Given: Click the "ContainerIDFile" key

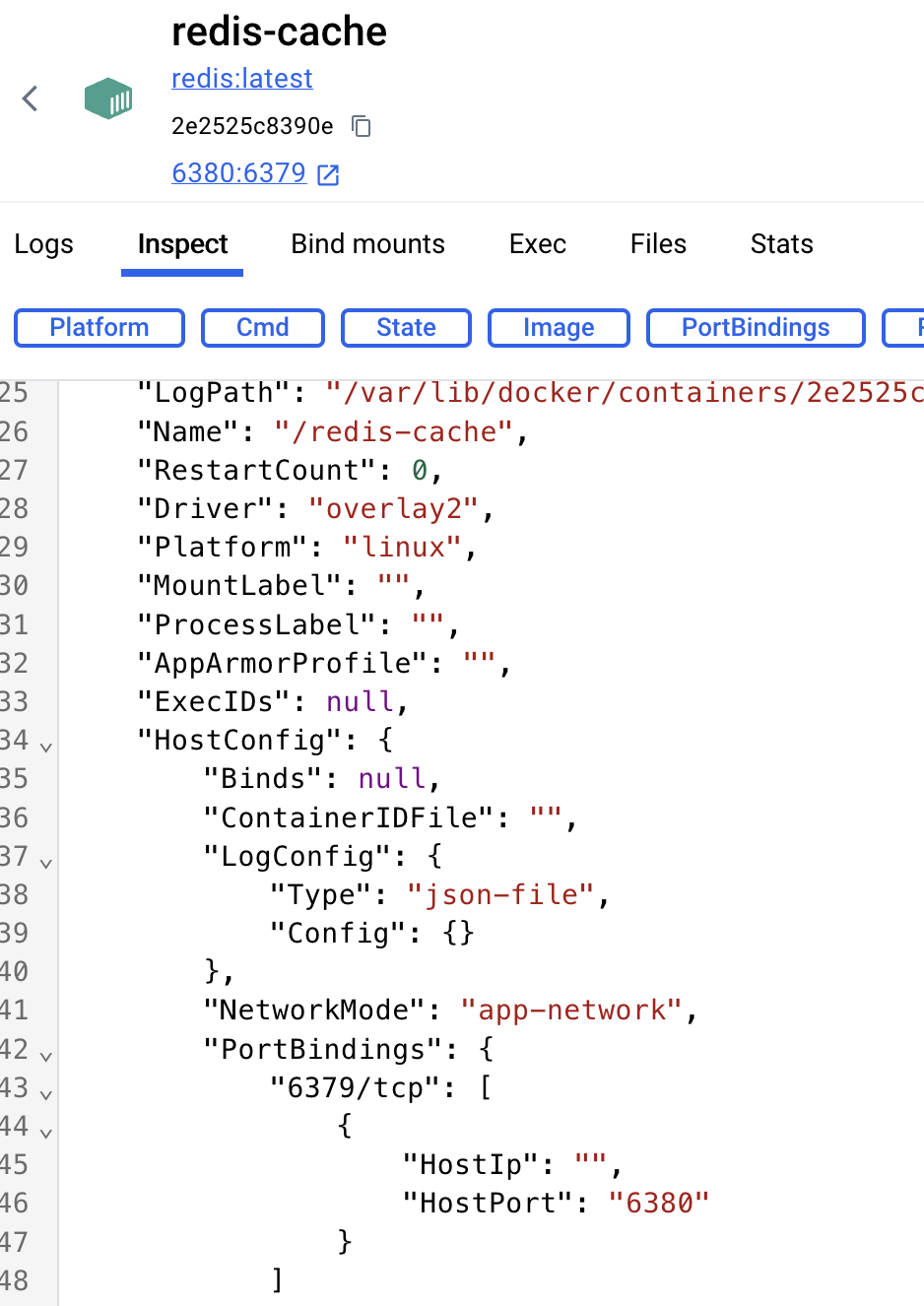Looking at the screenshot, I should click(x=349, y=817).
